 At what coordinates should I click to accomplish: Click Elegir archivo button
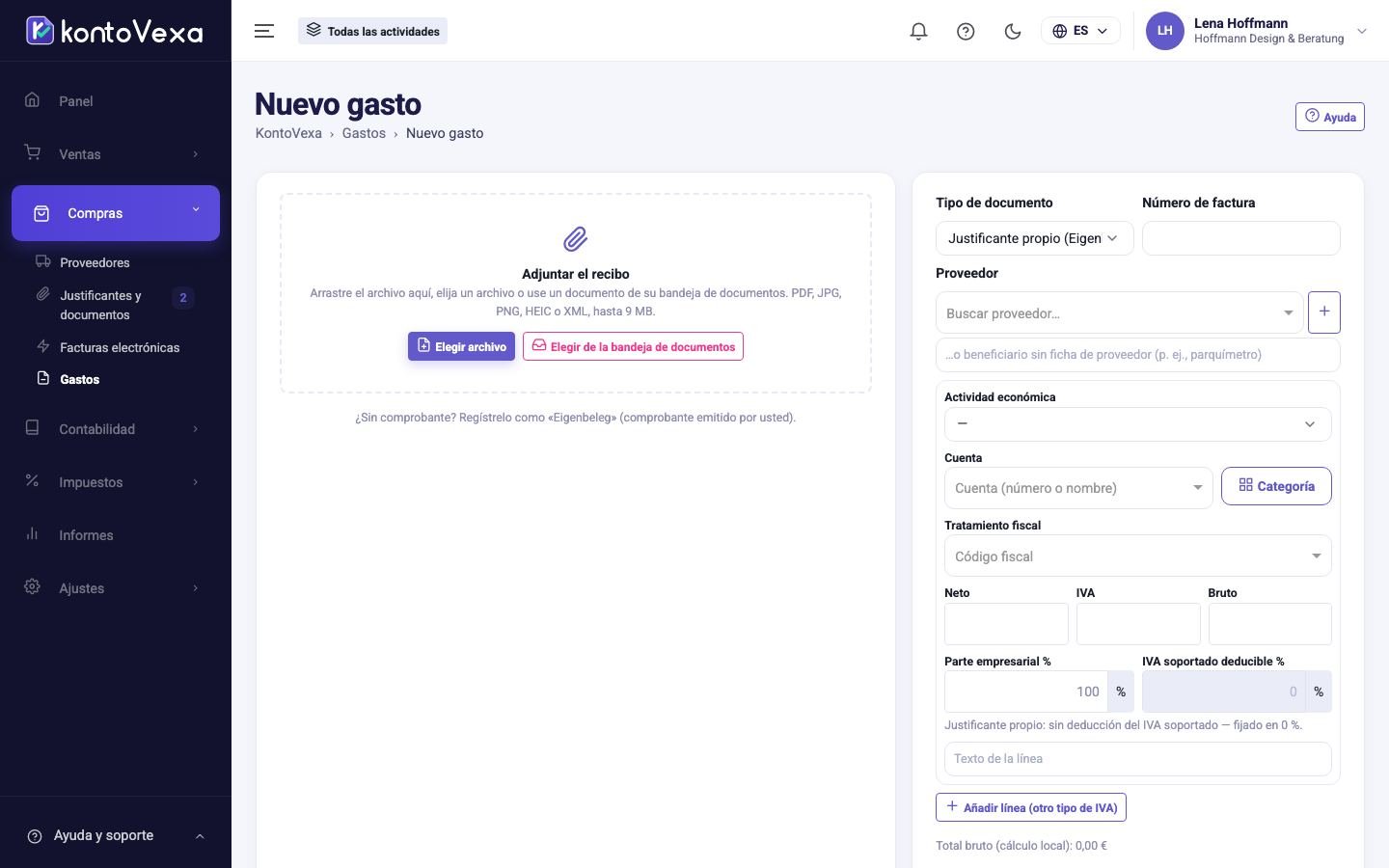(461, 346)
